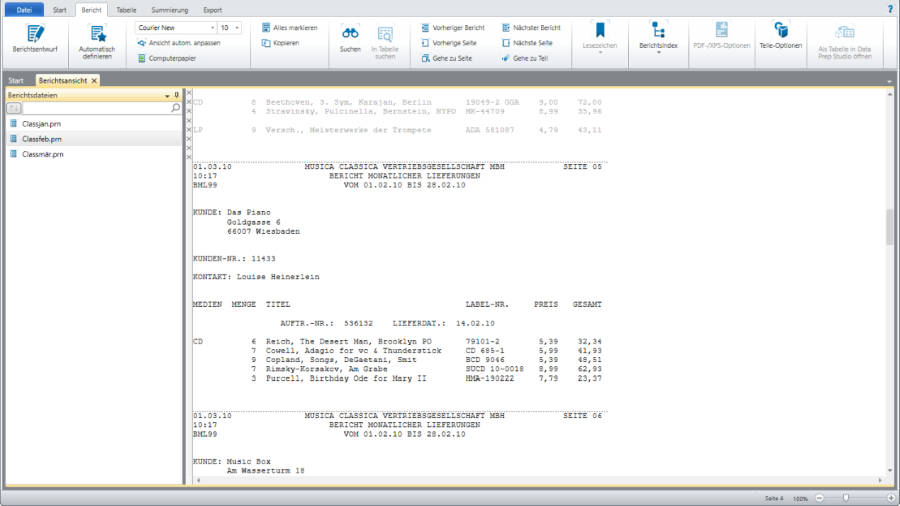Screen dimensions: 900x506
Task: Click Automatisch definieren icon
Action: 96,42
